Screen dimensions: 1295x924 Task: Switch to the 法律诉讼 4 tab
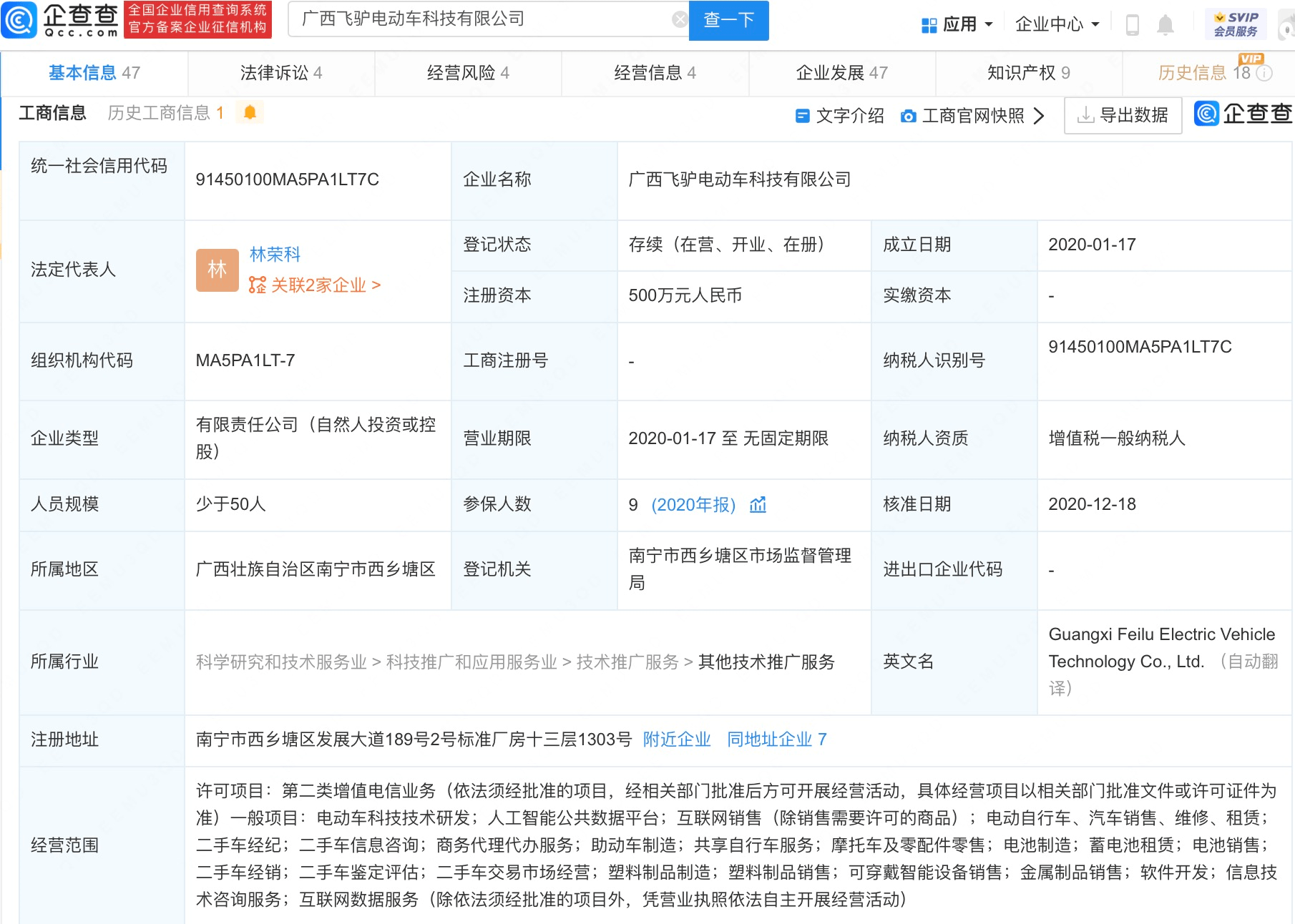coord(281,73)
